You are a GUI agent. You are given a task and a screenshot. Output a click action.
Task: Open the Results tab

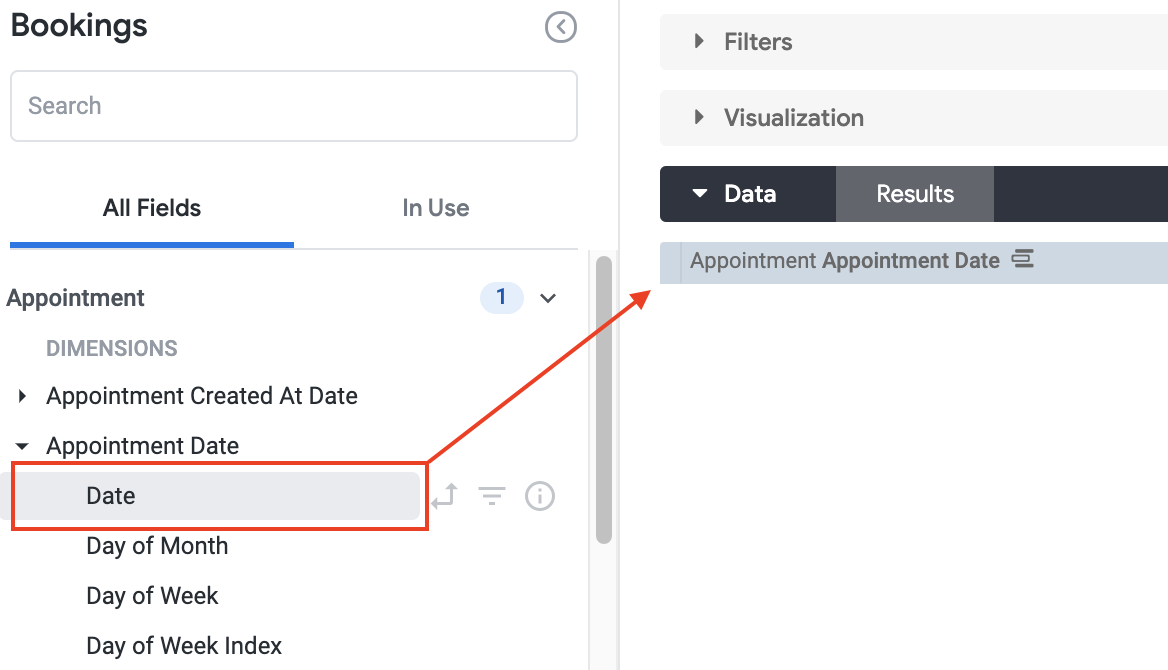click(x=915, y=194)
